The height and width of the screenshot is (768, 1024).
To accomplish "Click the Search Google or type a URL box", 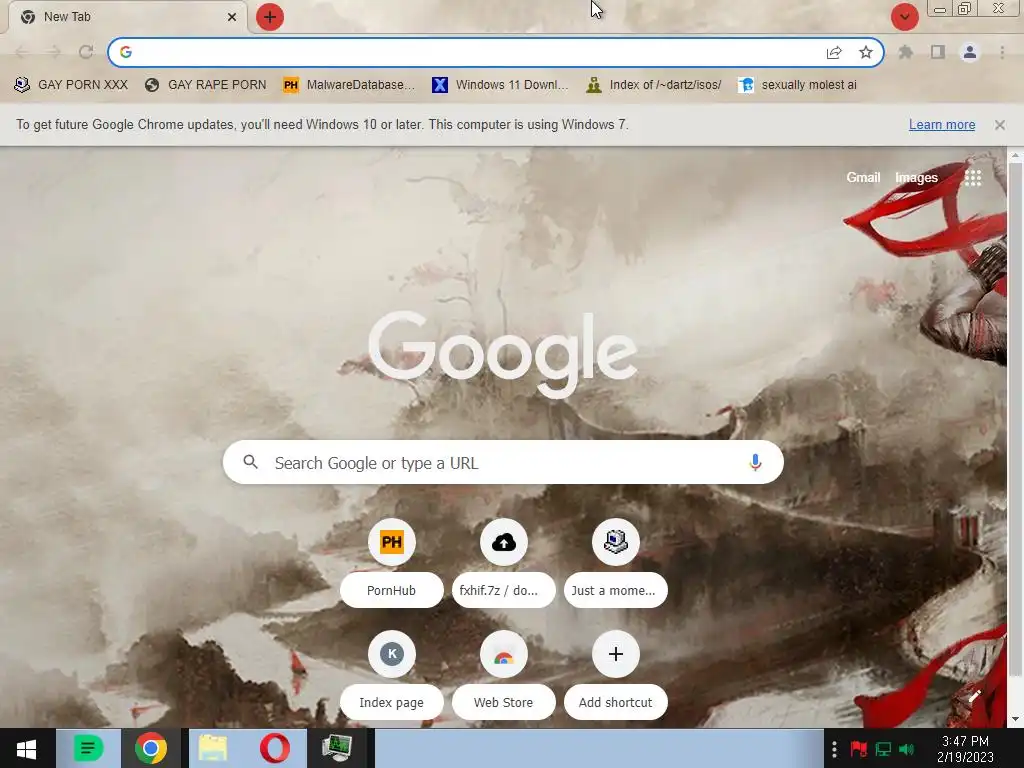I will pos(503,462).
